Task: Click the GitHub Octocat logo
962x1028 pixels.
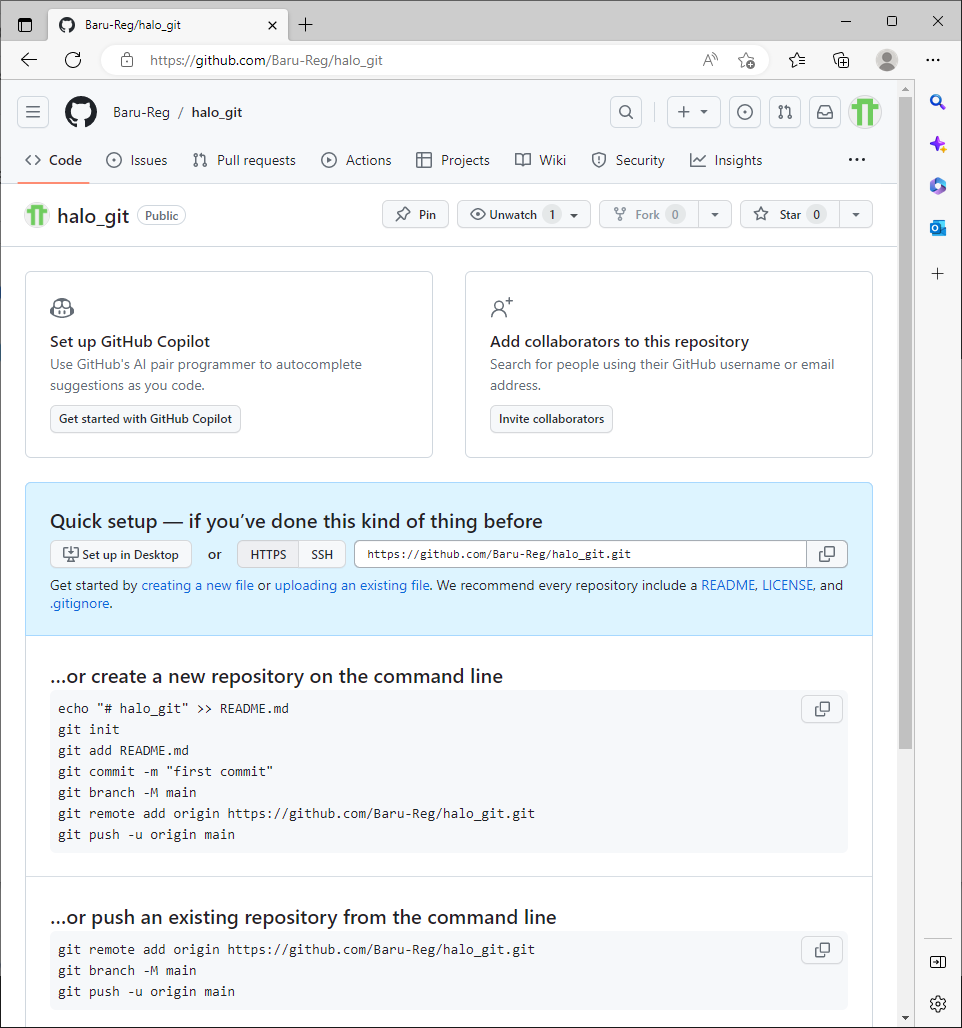Action: coord(81,112)
